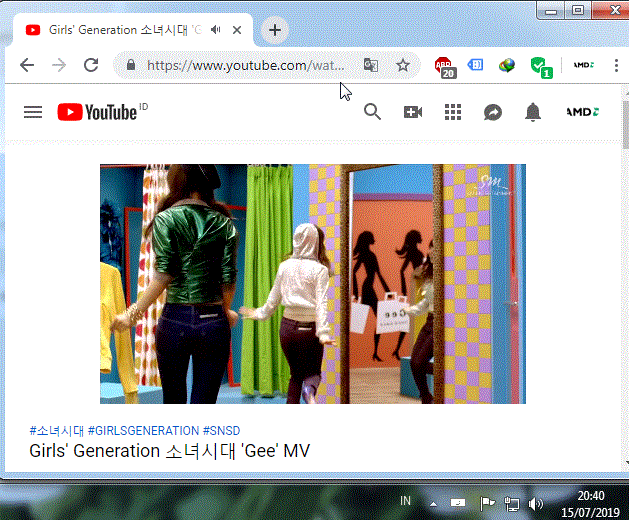The height and width of the screenshot is (520, 629).
Task: Bookmark this page with the star
Action: (x=403, y=65)
